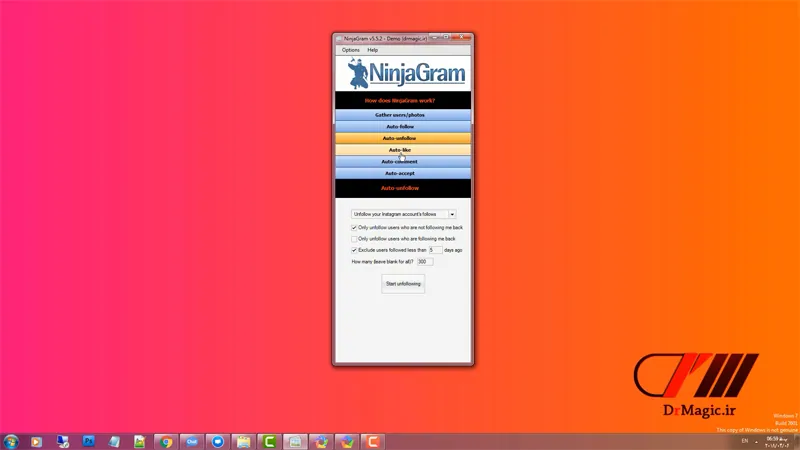Open the Help menu
Screen dimensions: 800x450
pyautogui.click(x=372, y=50)
